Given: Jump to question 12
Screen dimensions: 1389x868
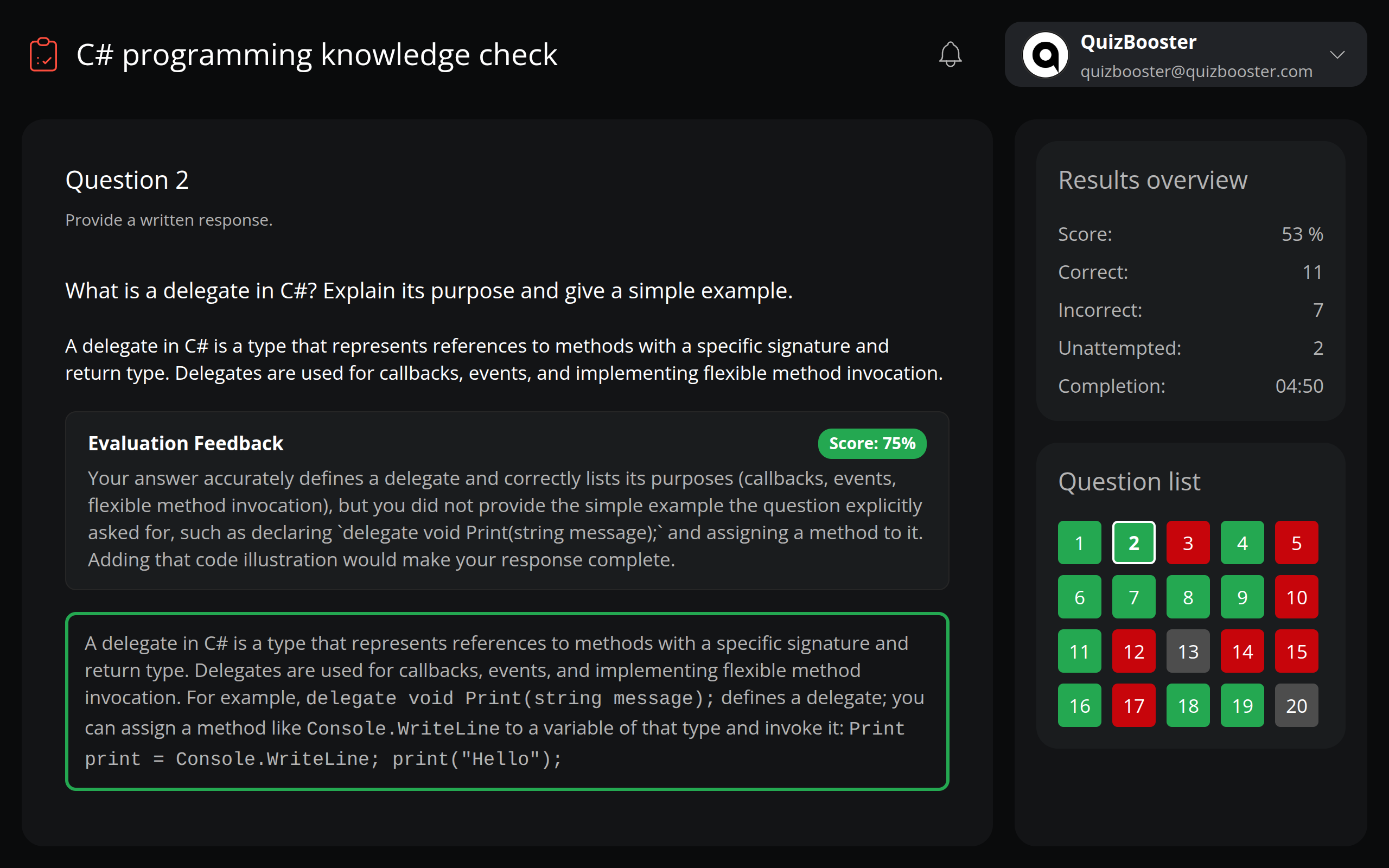Looking at the screenshot, I should [x=1133, y=651].
